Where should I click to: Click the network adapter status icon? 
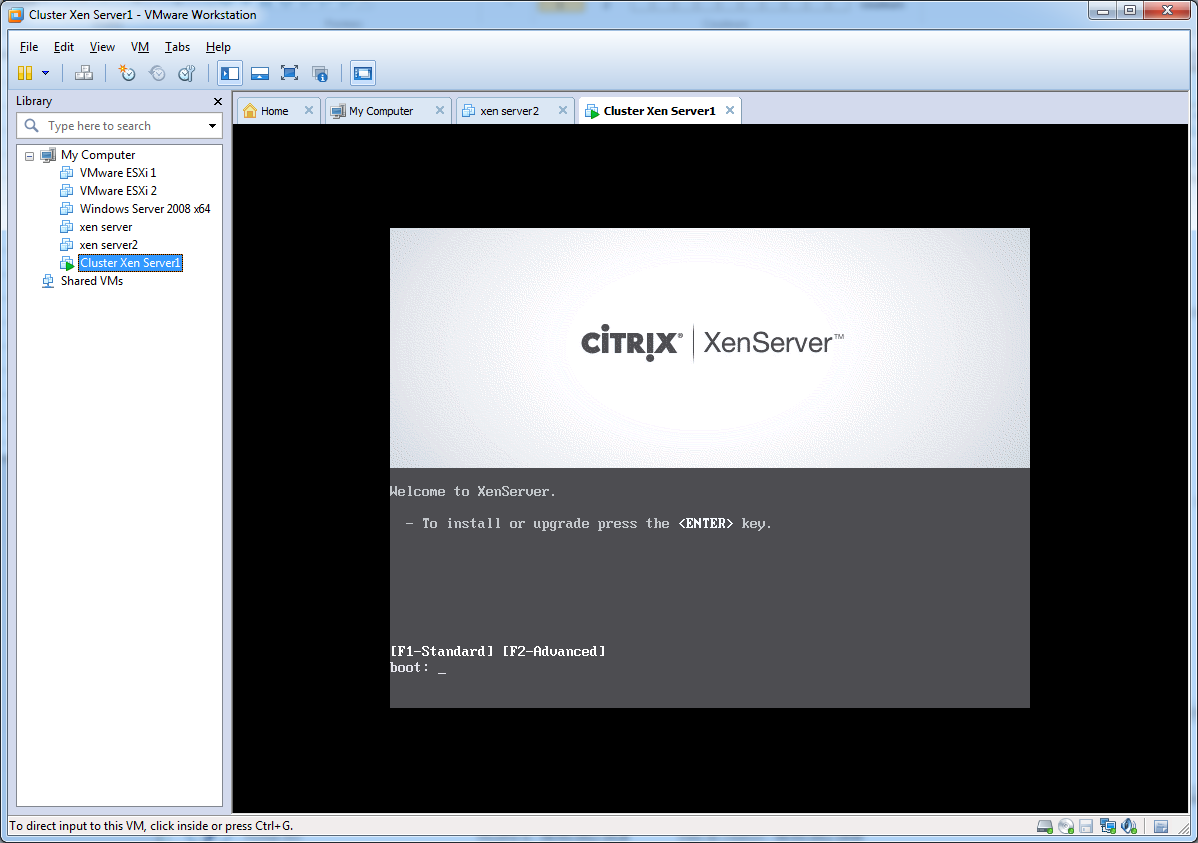1107,827
